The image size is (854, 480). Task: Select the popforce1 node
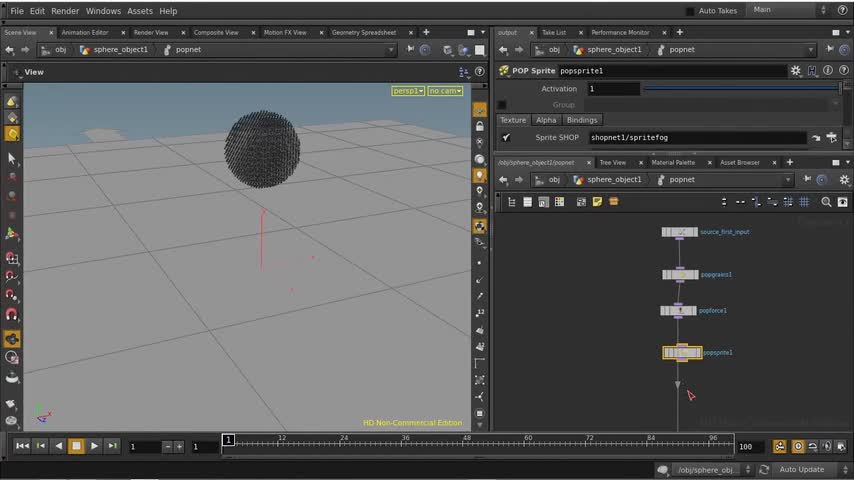click(679, 311)
